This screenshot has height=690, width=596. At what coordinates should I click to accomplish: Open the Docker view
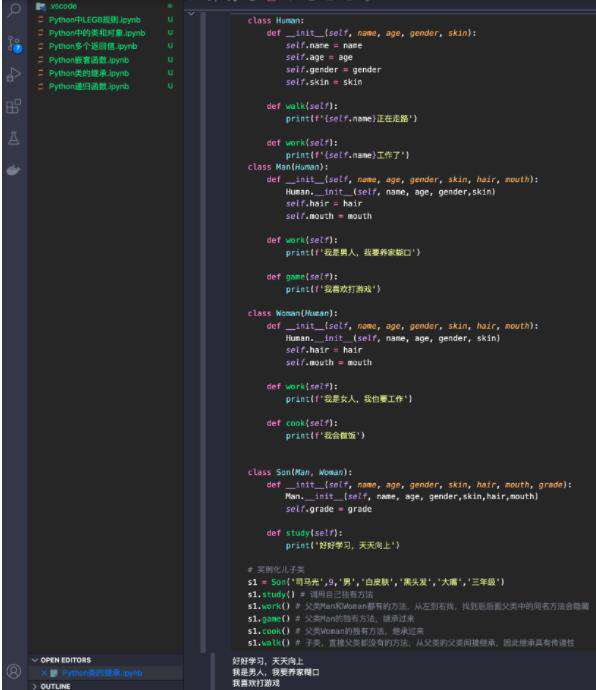coord(14,170)
